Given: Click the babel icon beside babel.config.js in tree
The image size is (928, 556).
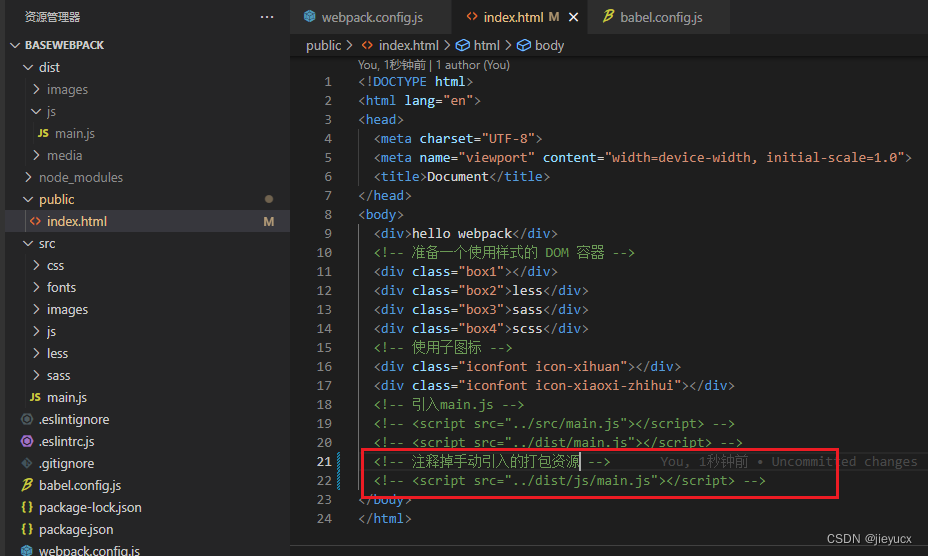Looking at the screenshot, I should [27, 485].
